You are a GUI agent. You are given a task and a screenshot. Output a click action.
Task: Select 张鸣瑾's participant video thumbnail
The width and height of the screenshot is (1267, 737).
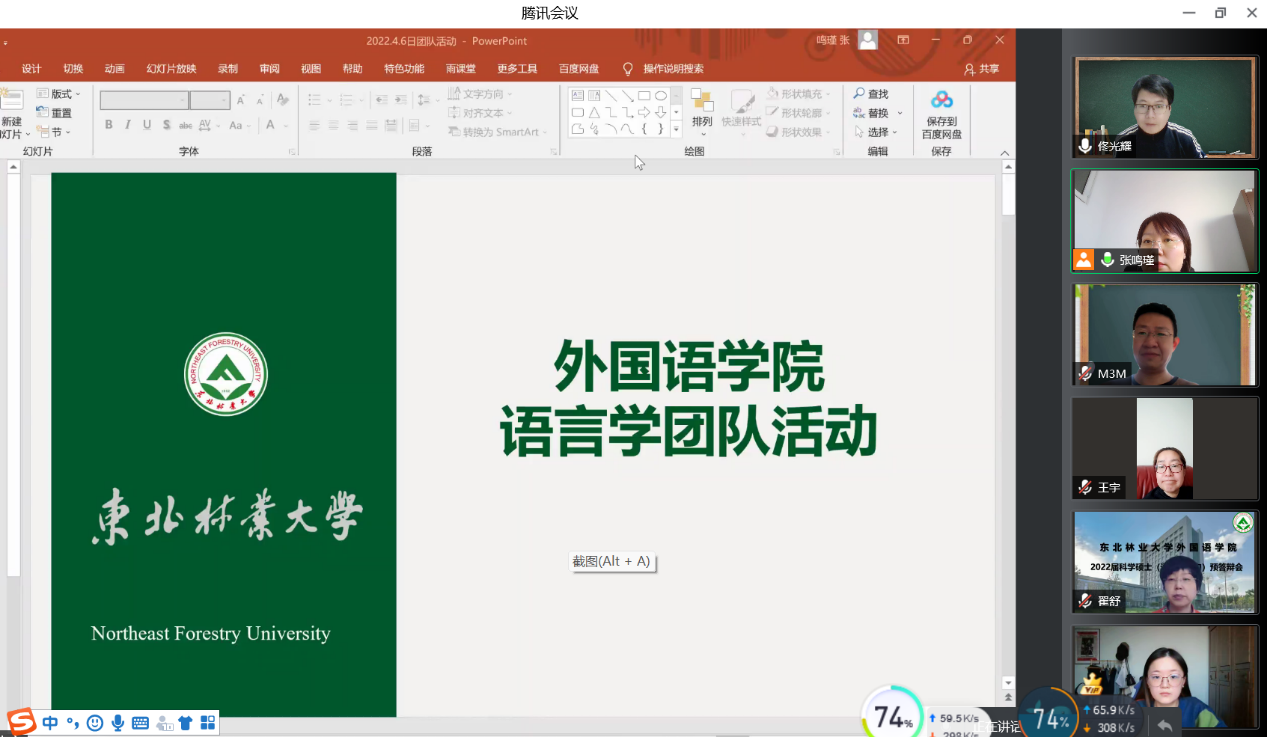pyautogui.click(x=1164, y=221)
